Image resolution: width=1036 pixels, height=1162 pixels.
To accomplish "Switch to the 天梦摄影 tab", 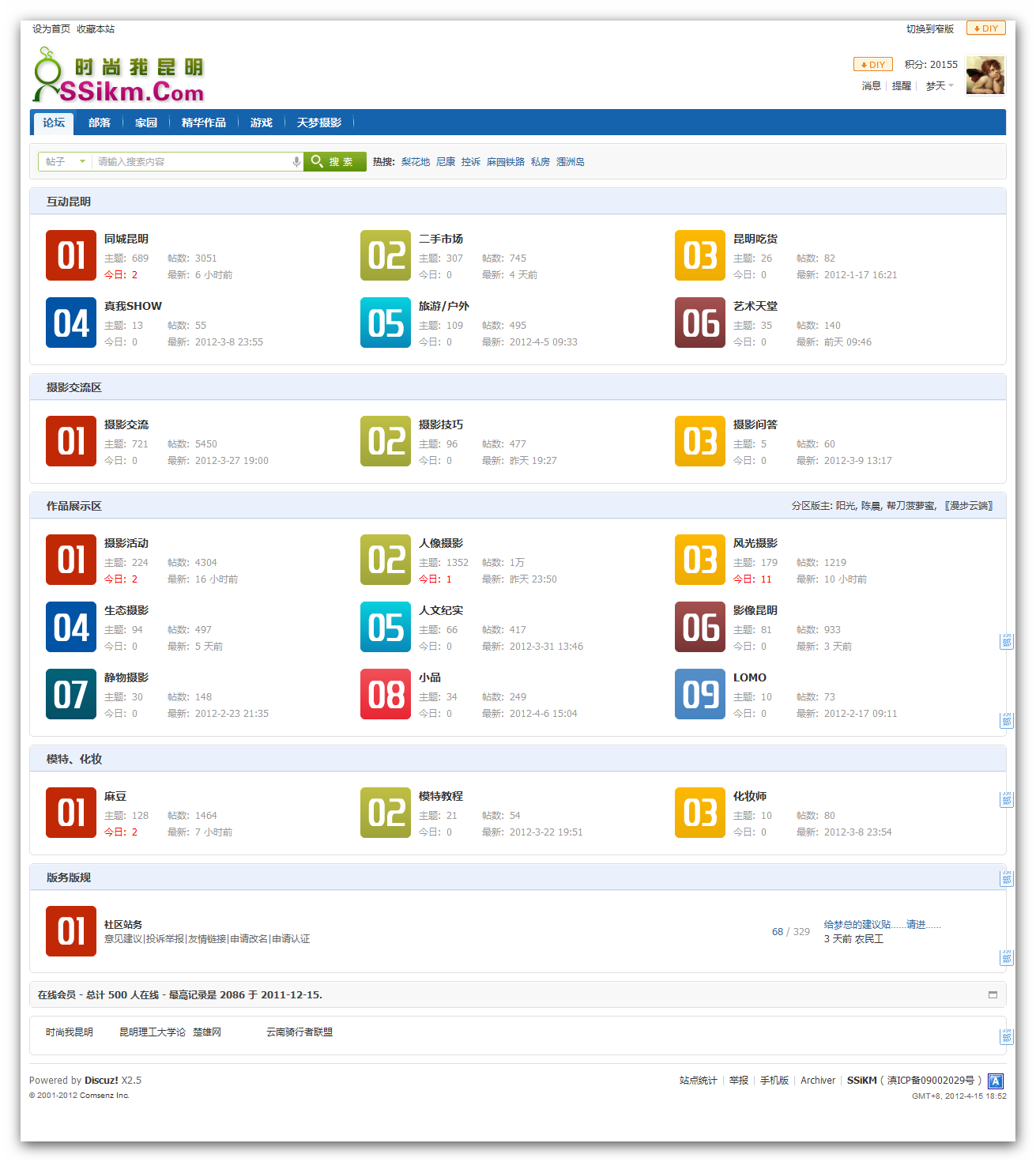I will pos(319,123).
